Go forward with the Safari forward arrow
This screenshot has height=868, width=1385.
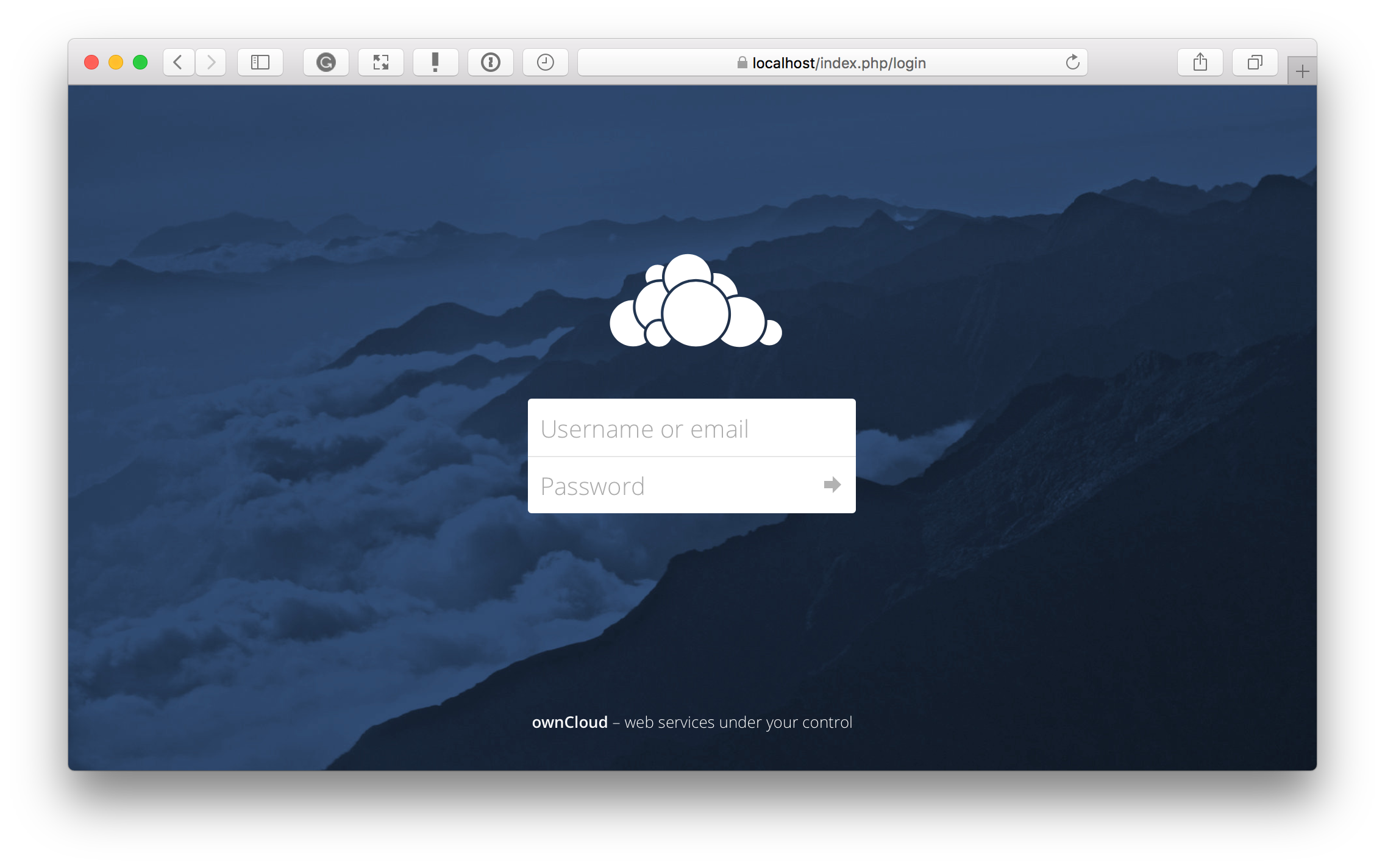[211, 62]
